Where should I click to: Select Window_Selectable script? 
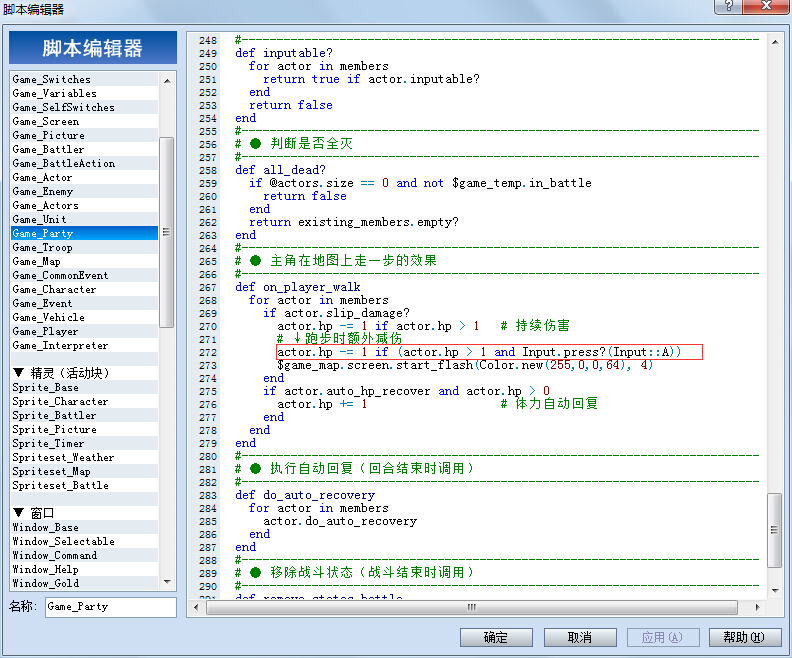[84, 541]
